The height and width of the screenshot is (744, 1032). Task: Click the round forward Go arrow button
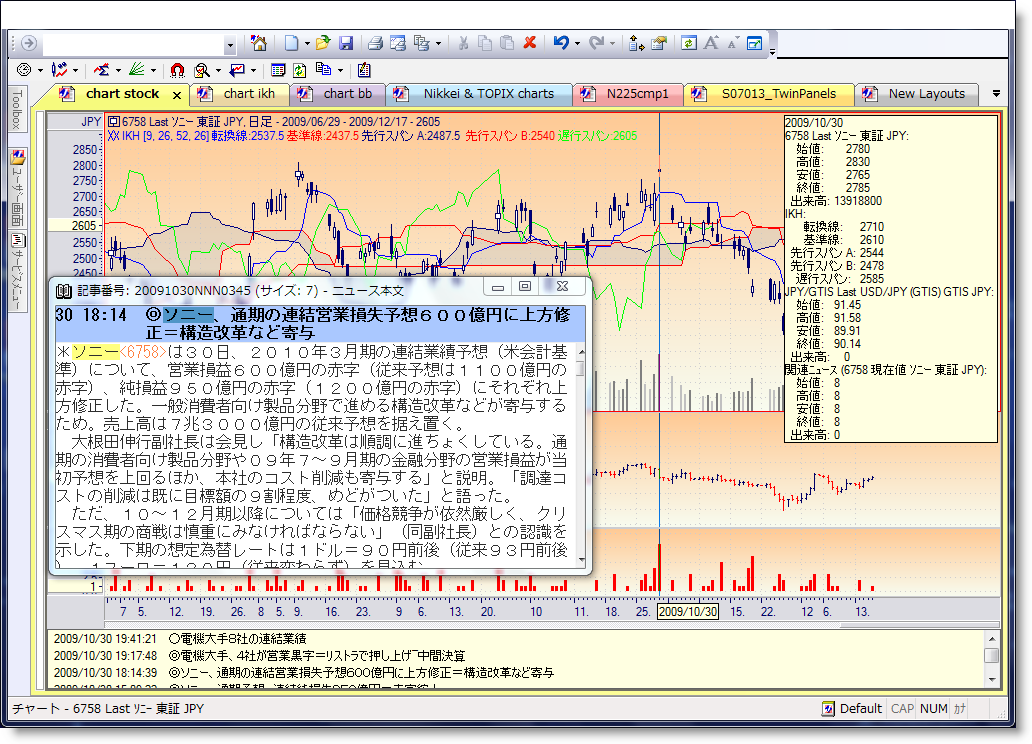click(29, 43)
